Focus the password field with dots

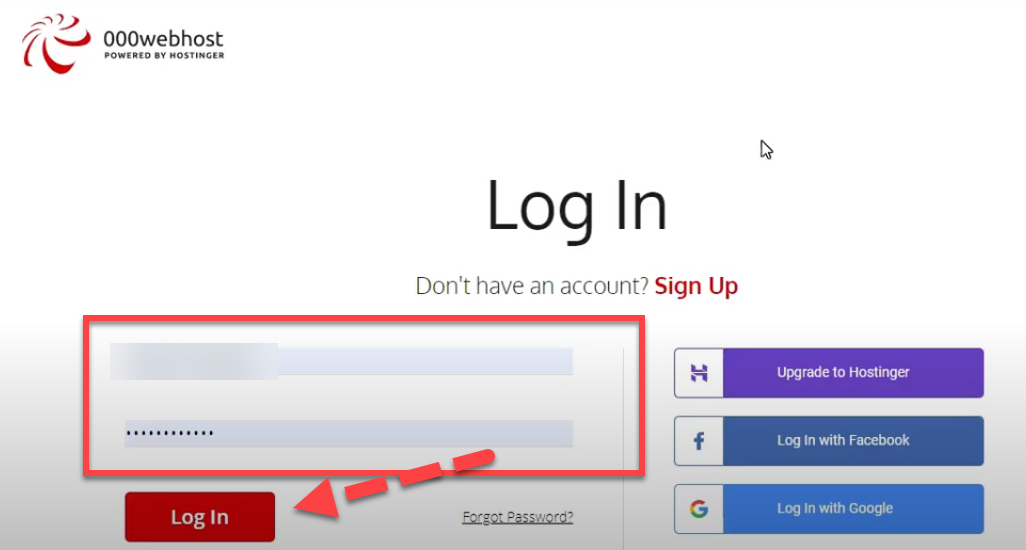[349, 433]
